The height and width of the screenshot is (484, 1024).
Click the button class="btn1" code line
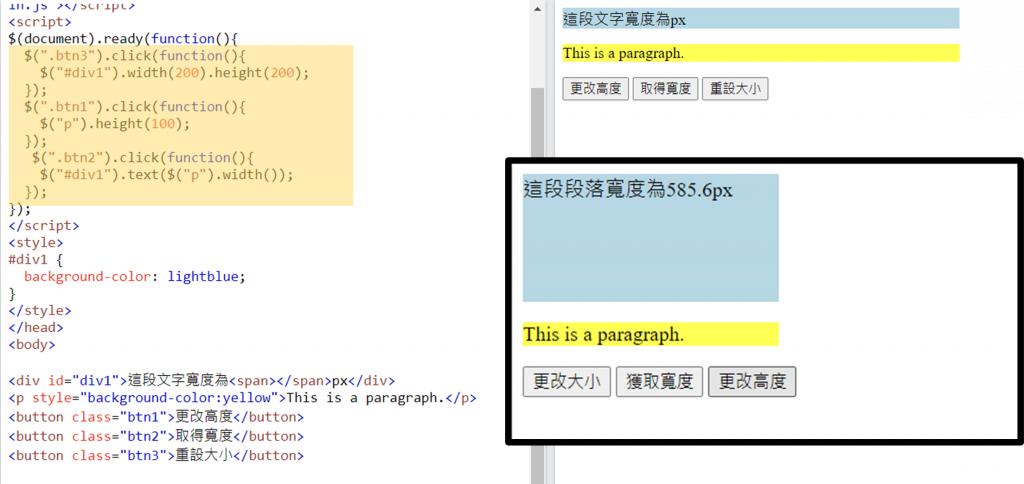coord(156,417)
